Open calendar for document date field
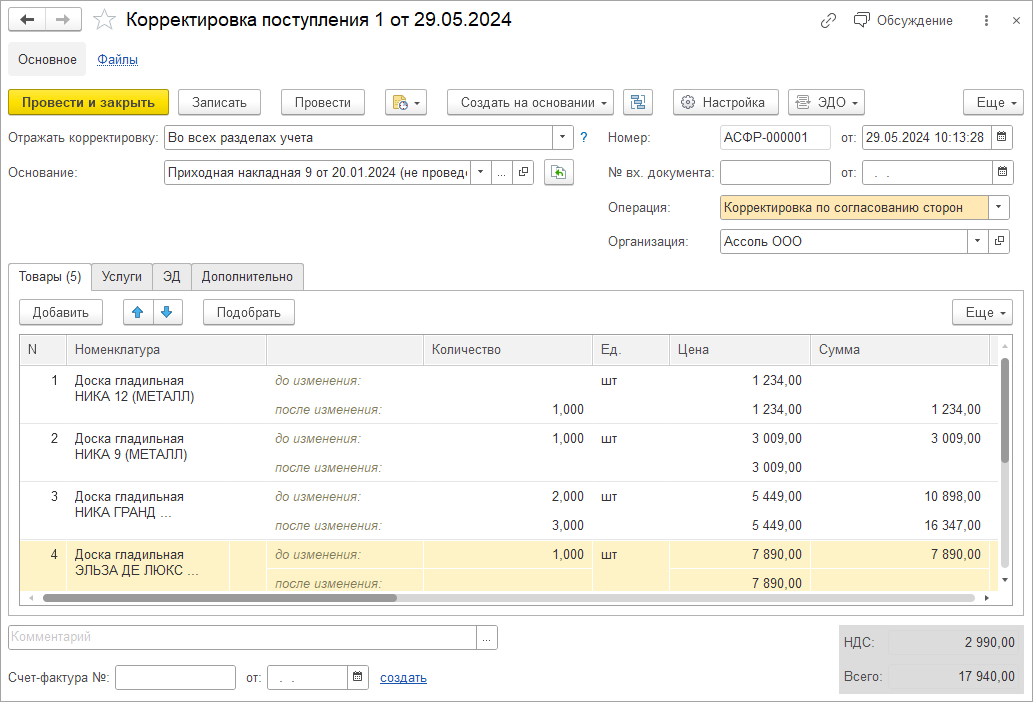Viewport: 1033px width, 702px height. [x=1002, y=138]
